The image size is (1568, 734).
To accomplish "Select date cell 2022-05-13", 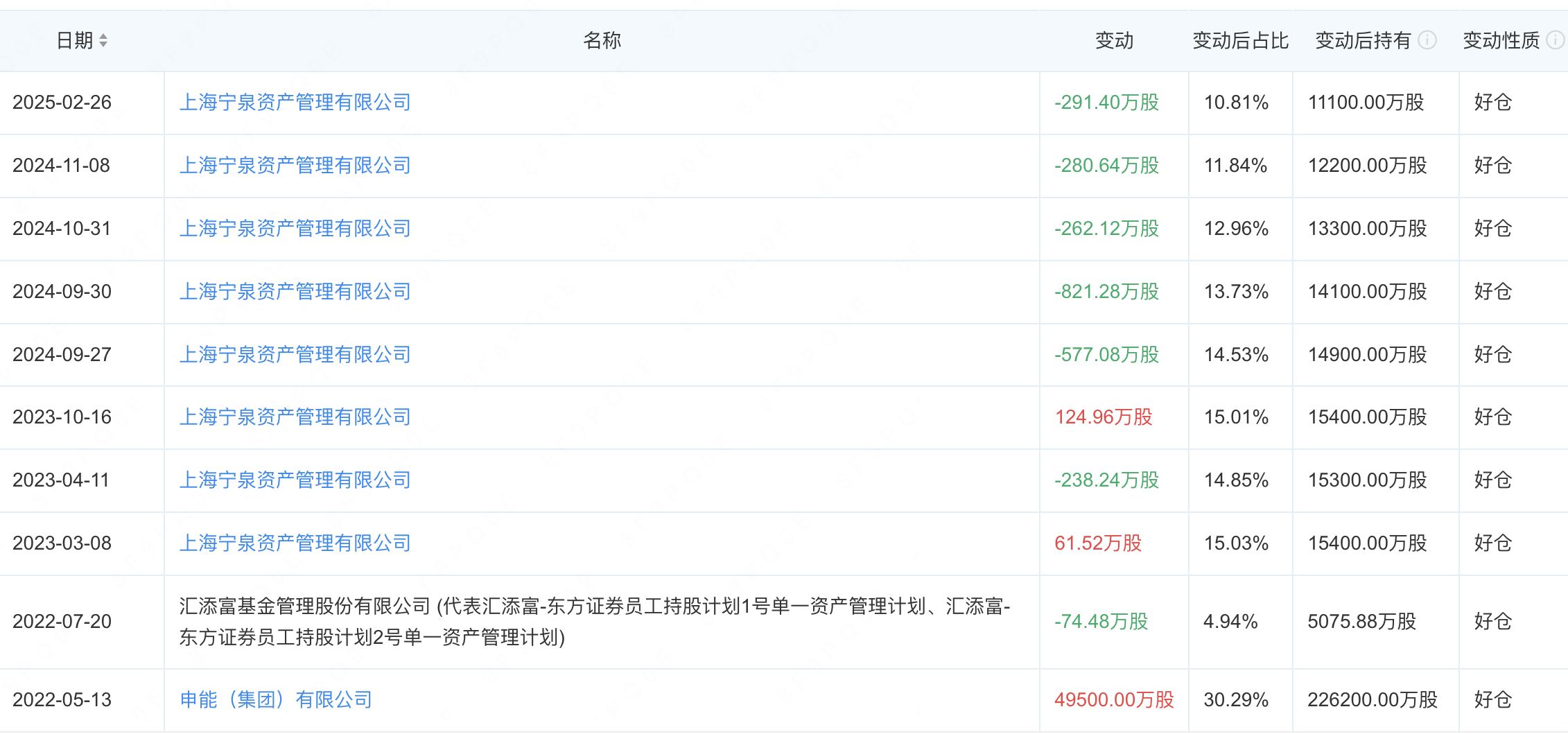I will pyautogui.click(x=62, y=700).
